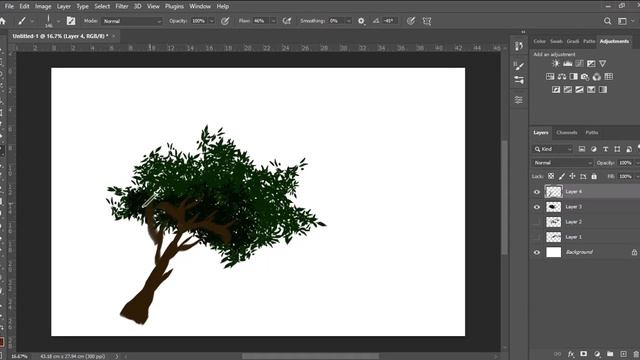
Task: Click the Flow value field
Action: tap(260, 21)
